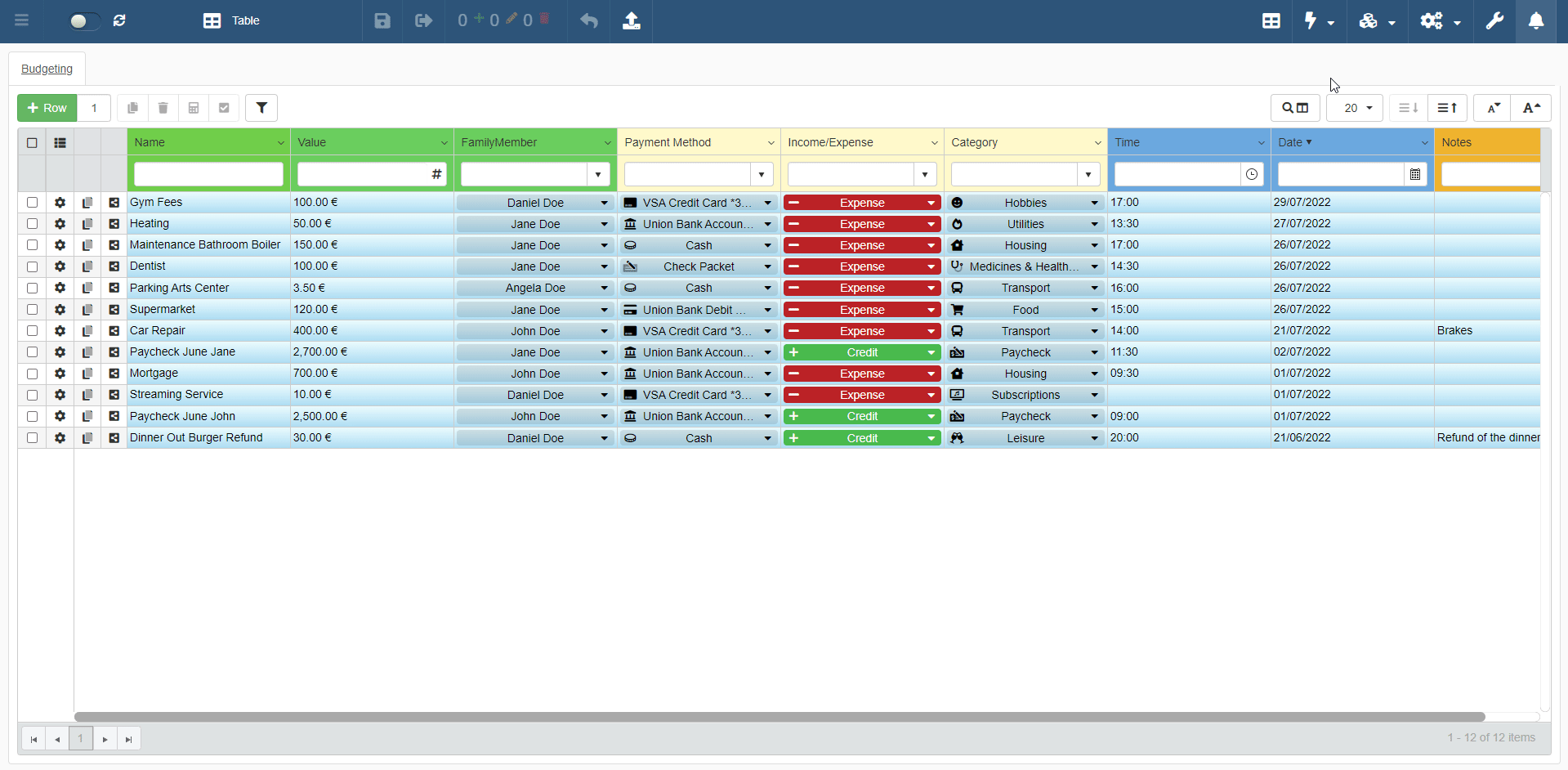Click the Table view menu item
The height and width of the screenshot is (770, 1568).
(231, 21)
